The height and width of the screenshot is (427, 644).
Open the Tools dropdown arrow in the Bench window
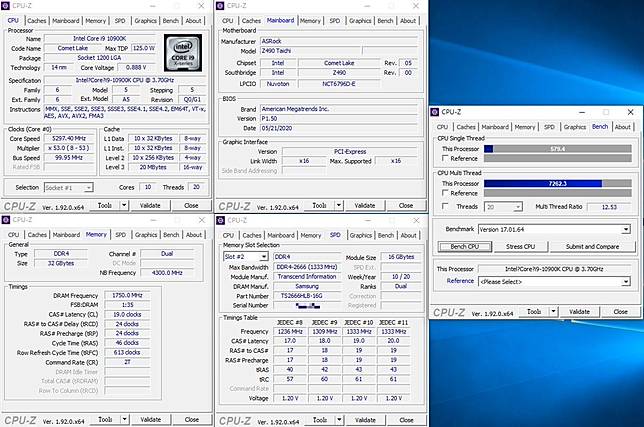554,312
